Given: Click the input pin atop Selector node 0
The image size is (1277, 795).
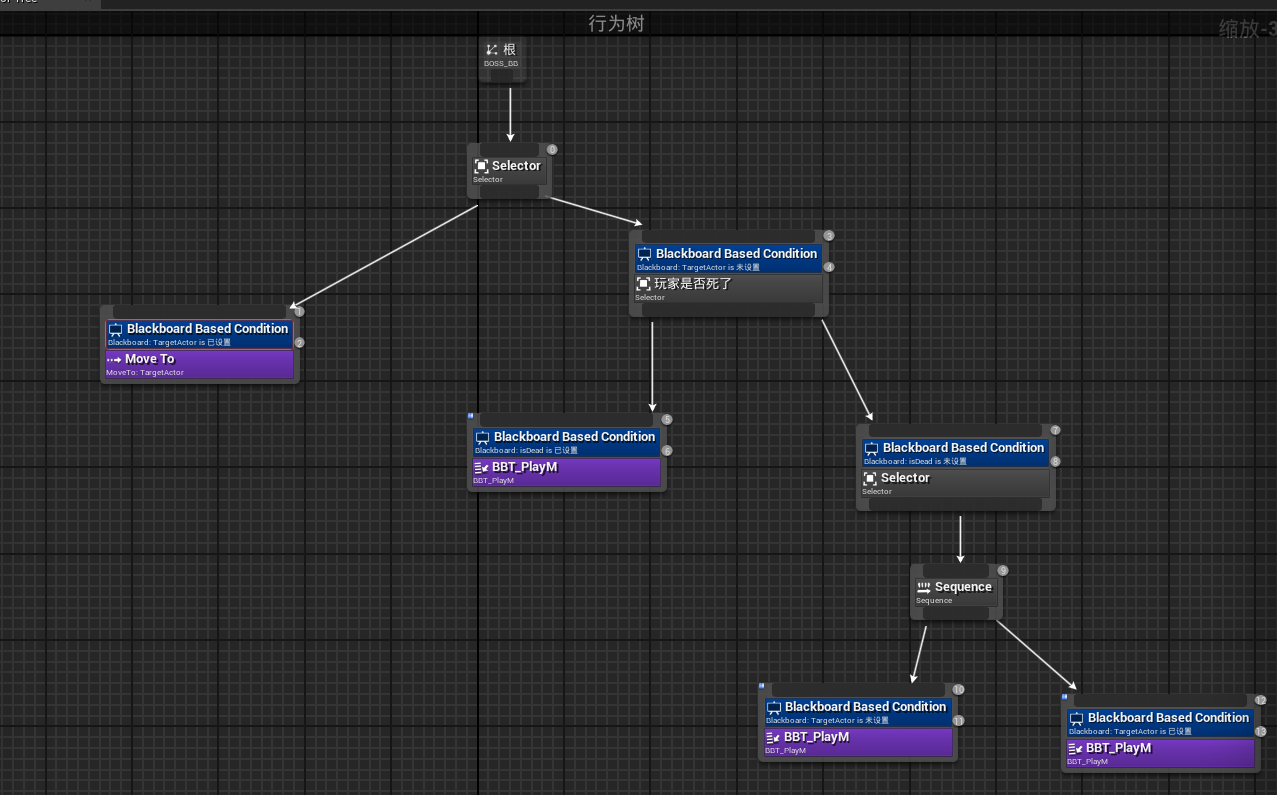Looking at the screenshot, I should pos(510,148).
